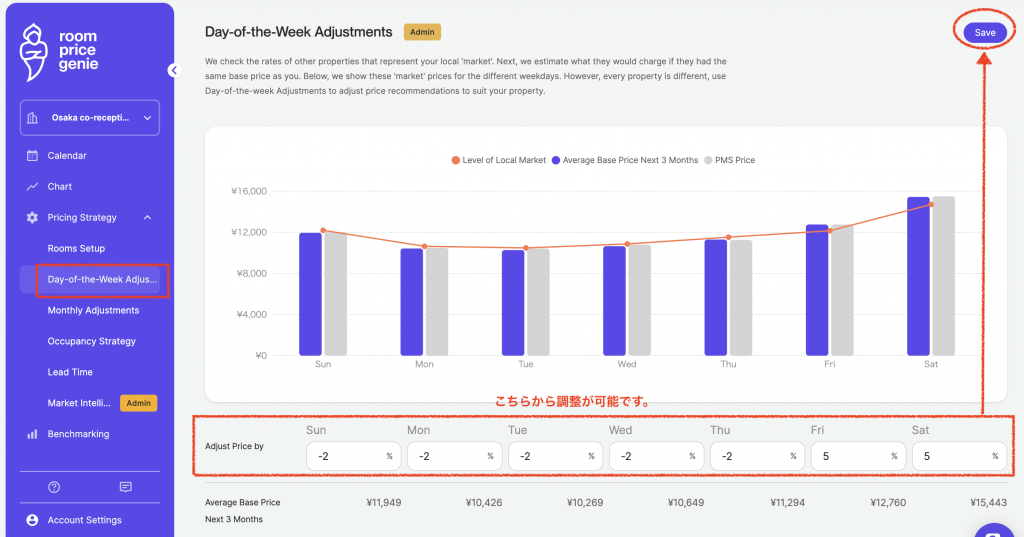The image size is (1024, 537).
Task: Open the Osaka co-reception property dropdown
Action: pyautogui.click(x=89, y=118)
